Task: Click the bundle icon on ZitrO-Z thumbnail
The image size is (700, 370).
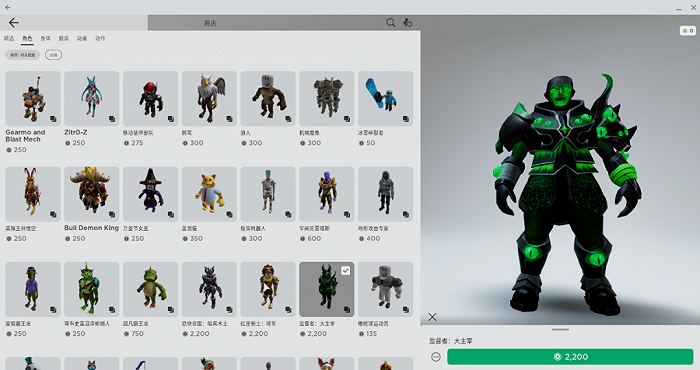Action: coord(112,119)
